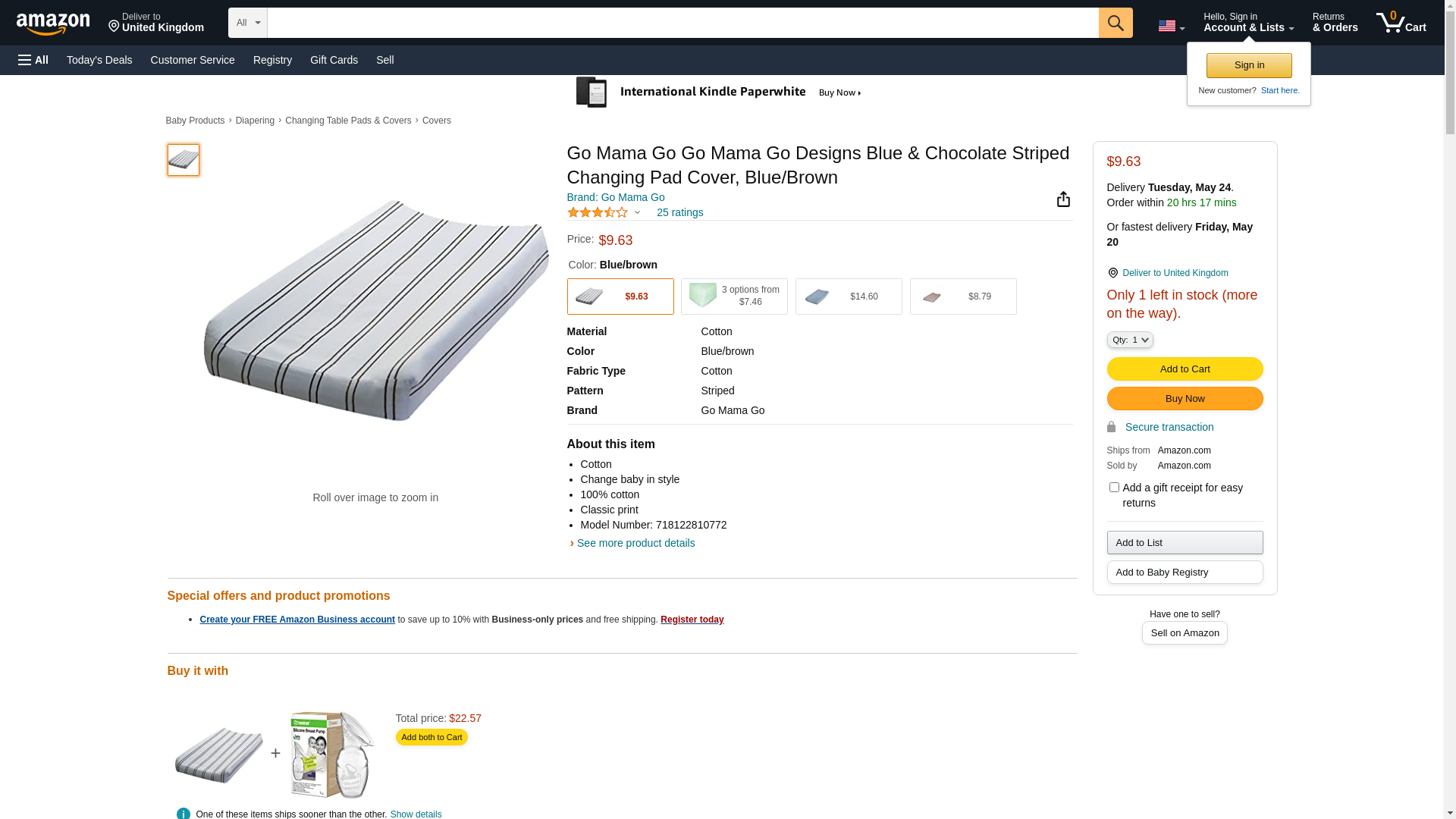Screen dimensions: 1456x819
Task: Open the All hamburger menu
Action: tap(33, 60)
